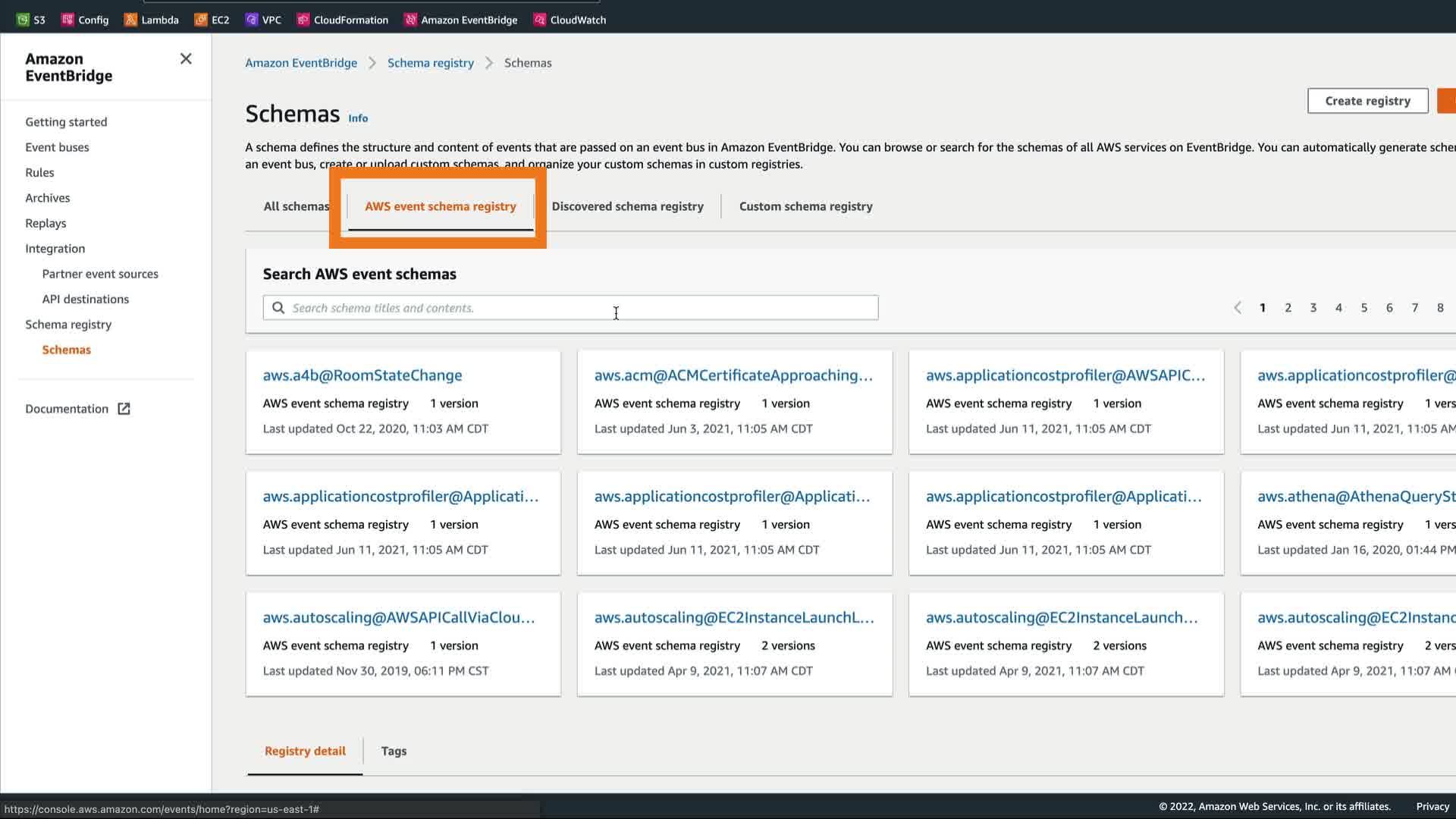Image resolution: width=1456 pixels, height=819 pixels.
Task: Click the magnifier icon in schema search
Action: tap(278, 308)
